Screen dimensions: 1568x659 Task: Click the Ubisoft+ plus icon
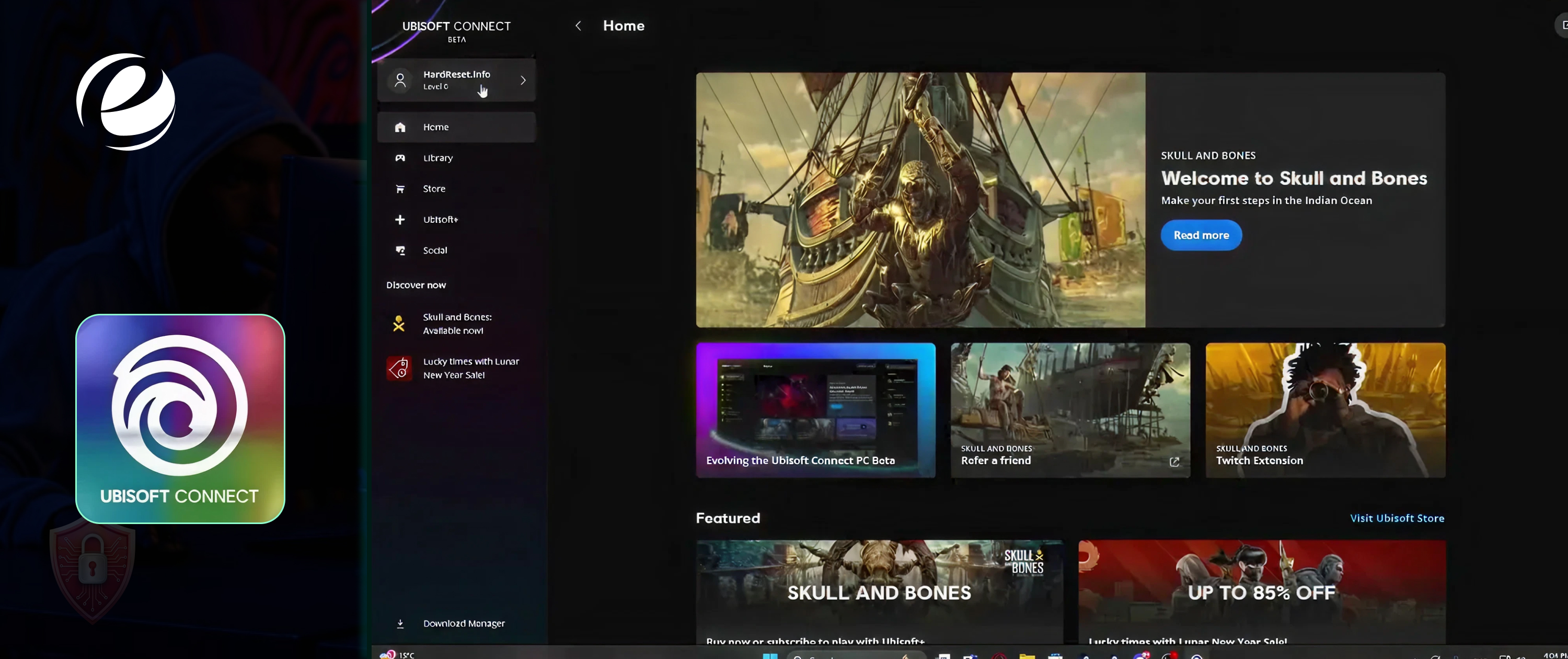click(400, 220)
